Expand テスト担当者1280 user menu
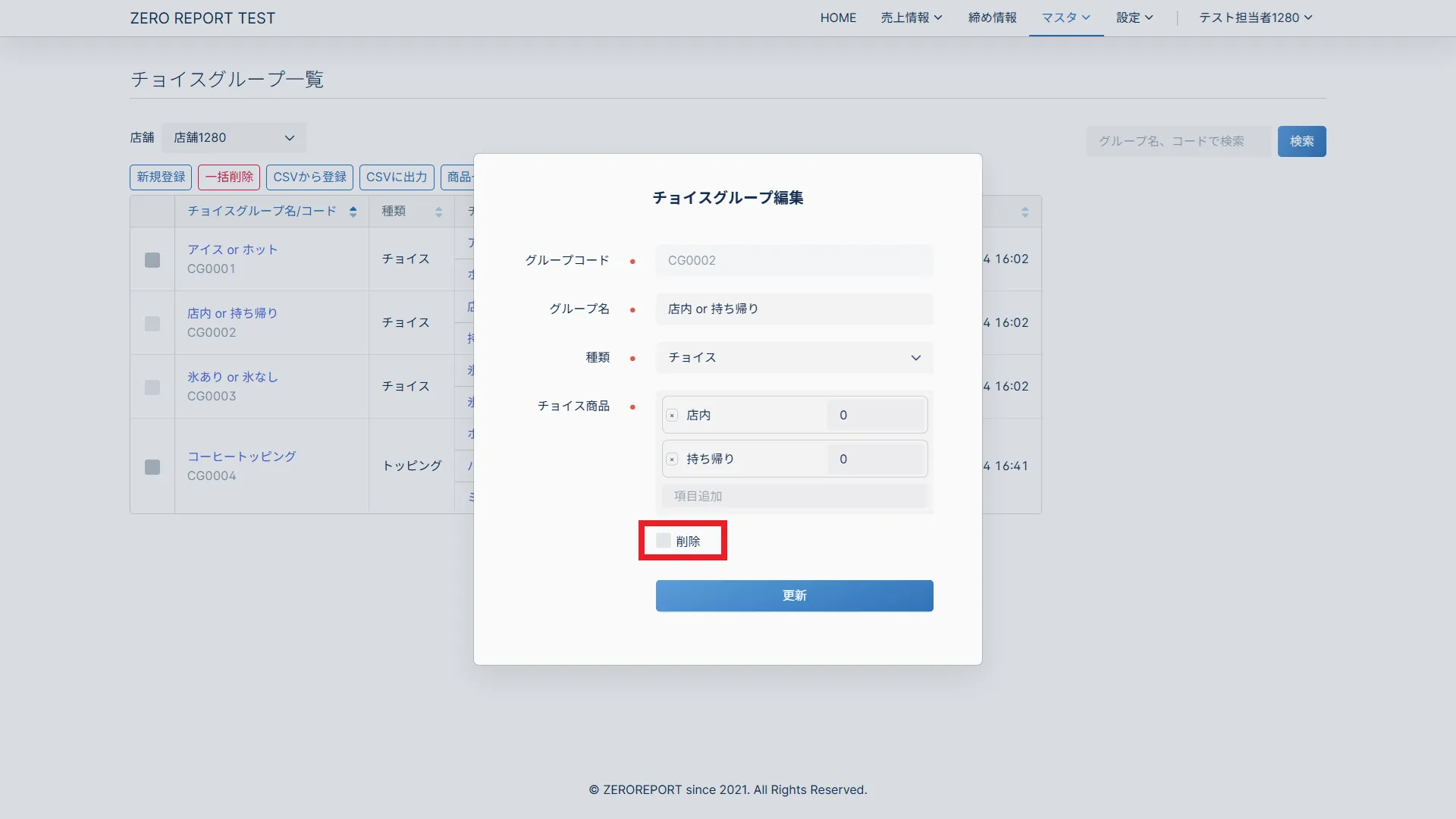 pyautogui.click(x=1255, y=17)
